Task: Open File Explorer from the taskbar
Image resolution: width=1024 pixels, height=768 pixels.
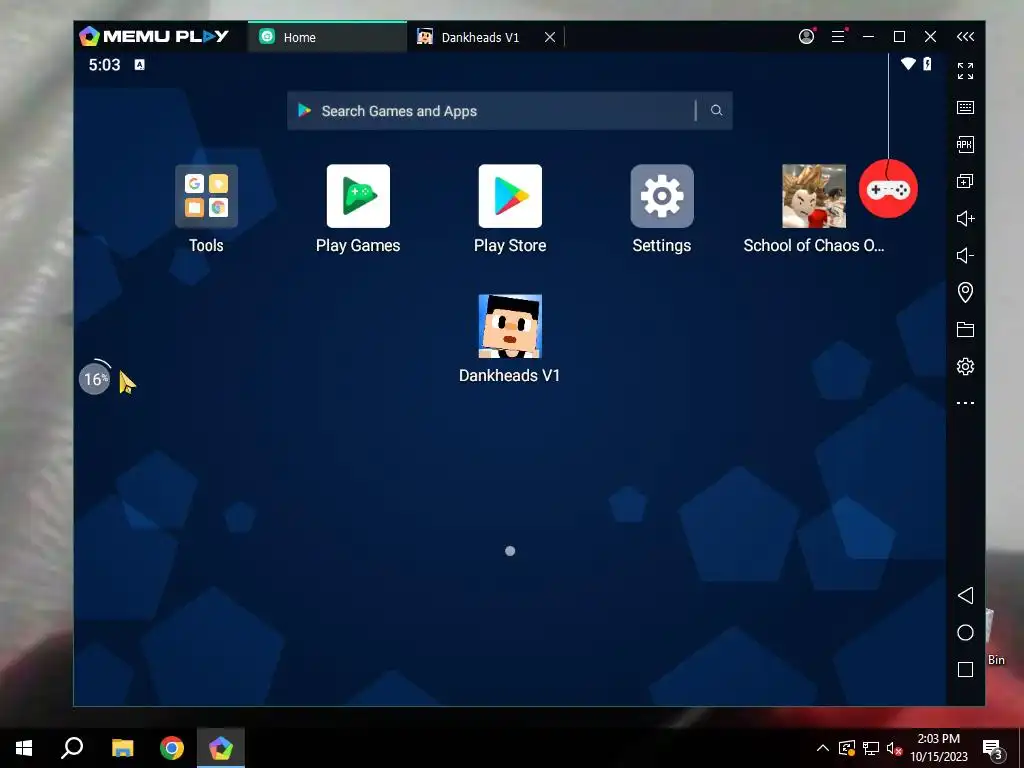Action: [x=122, y=748]
